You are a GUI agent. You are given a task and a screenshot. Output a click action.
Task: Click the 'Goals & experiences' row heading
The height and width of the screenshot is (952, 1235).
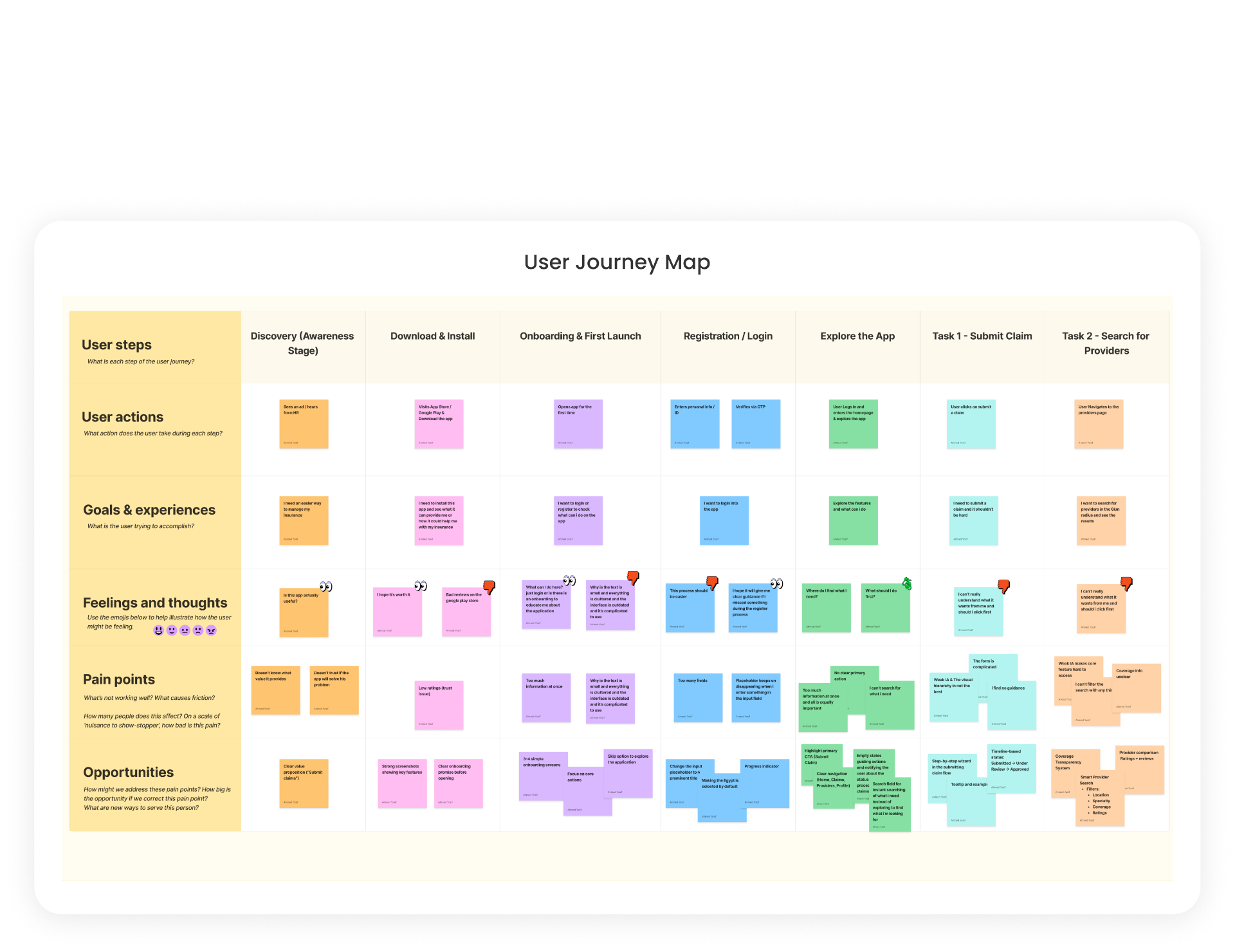point(149,509)
